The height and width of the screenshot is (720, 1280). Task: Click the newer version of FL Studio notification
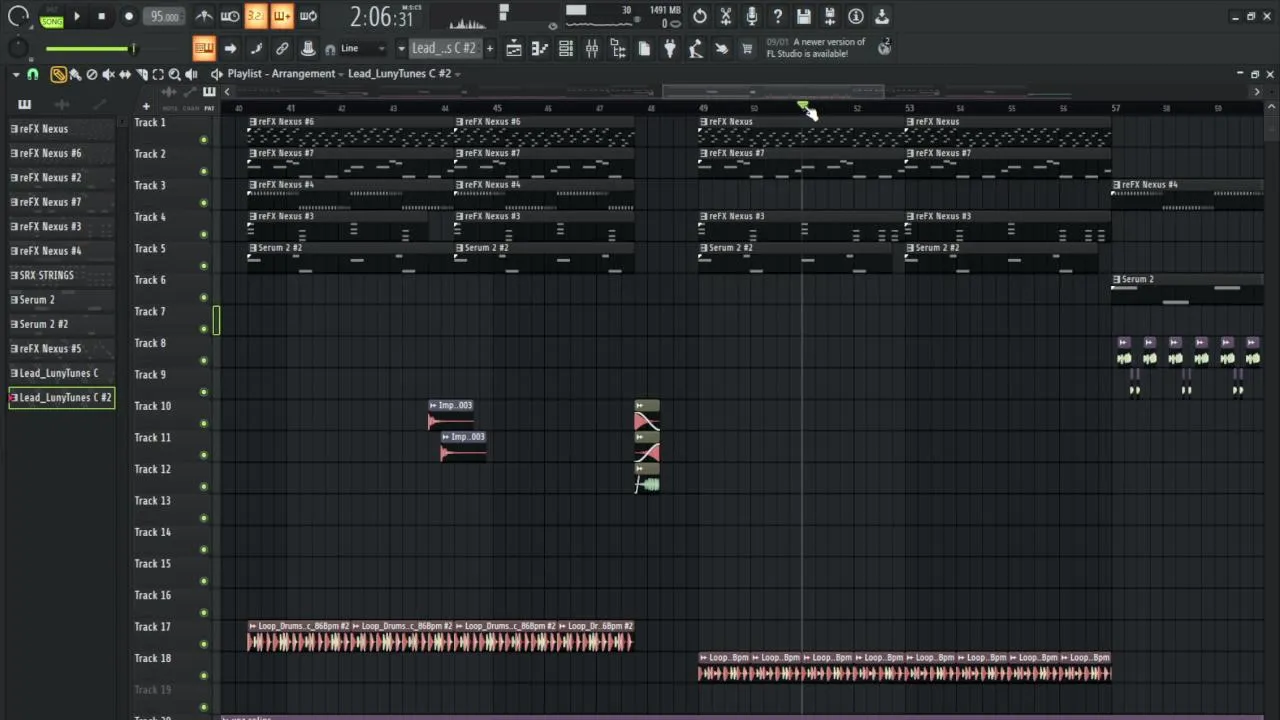click(x=815, y=48)
